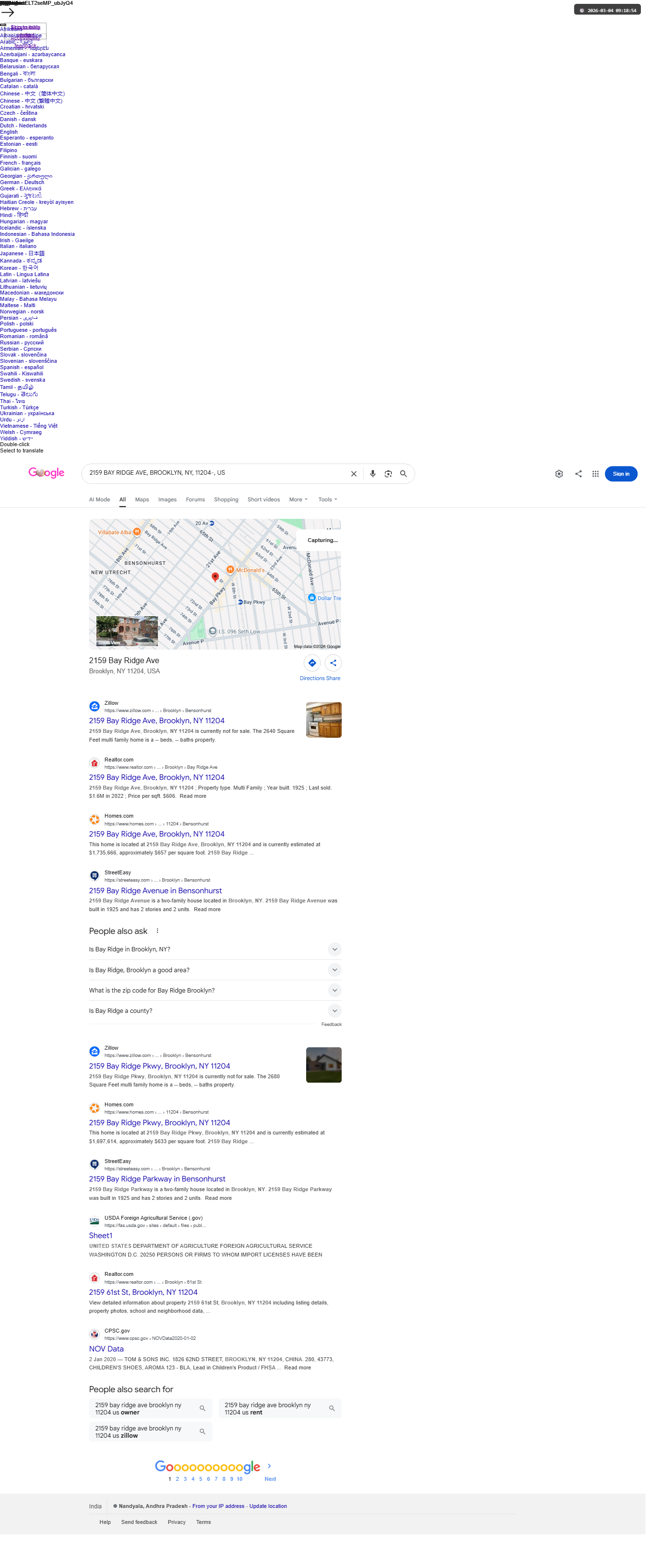Open the Sheet1 USDA result link
This screenshot has width=653, height=1568.
(100, 1236)
